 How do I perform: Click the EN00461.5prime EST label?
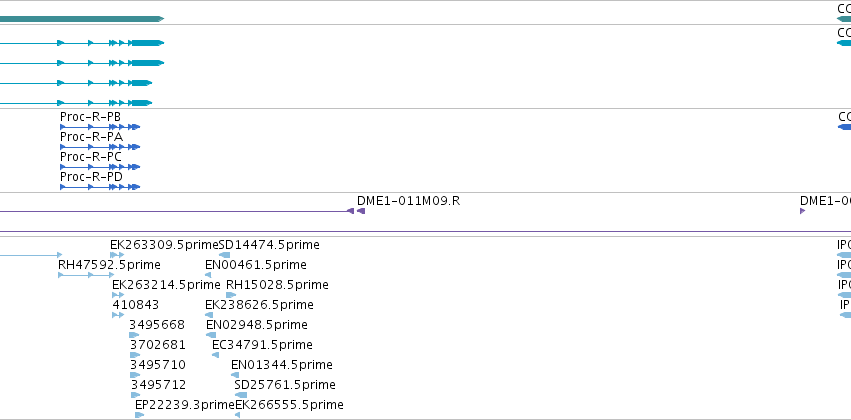256,265
